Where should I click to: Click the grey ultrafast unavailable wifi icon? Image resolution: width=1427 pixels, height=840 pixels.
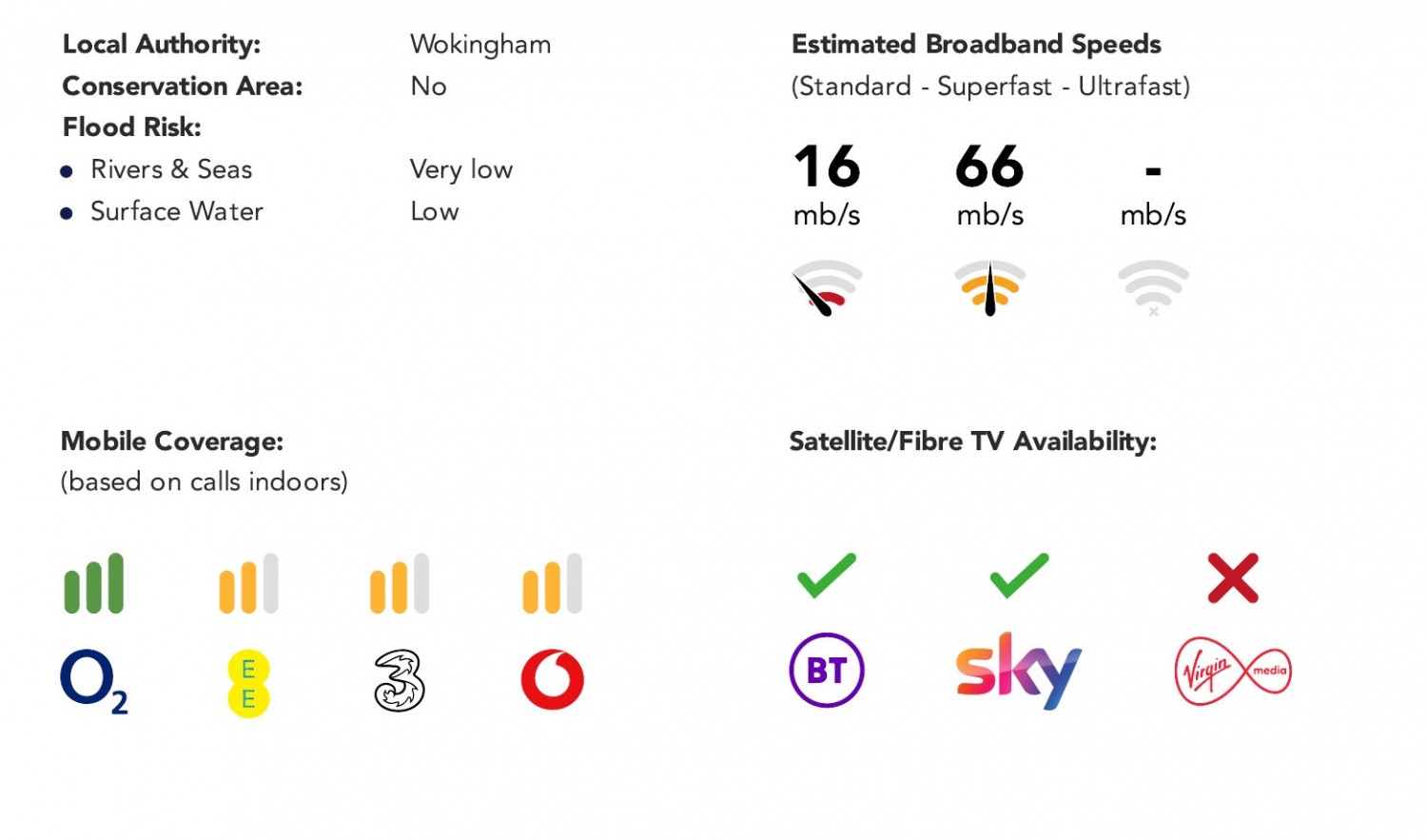pos(1153,287)
